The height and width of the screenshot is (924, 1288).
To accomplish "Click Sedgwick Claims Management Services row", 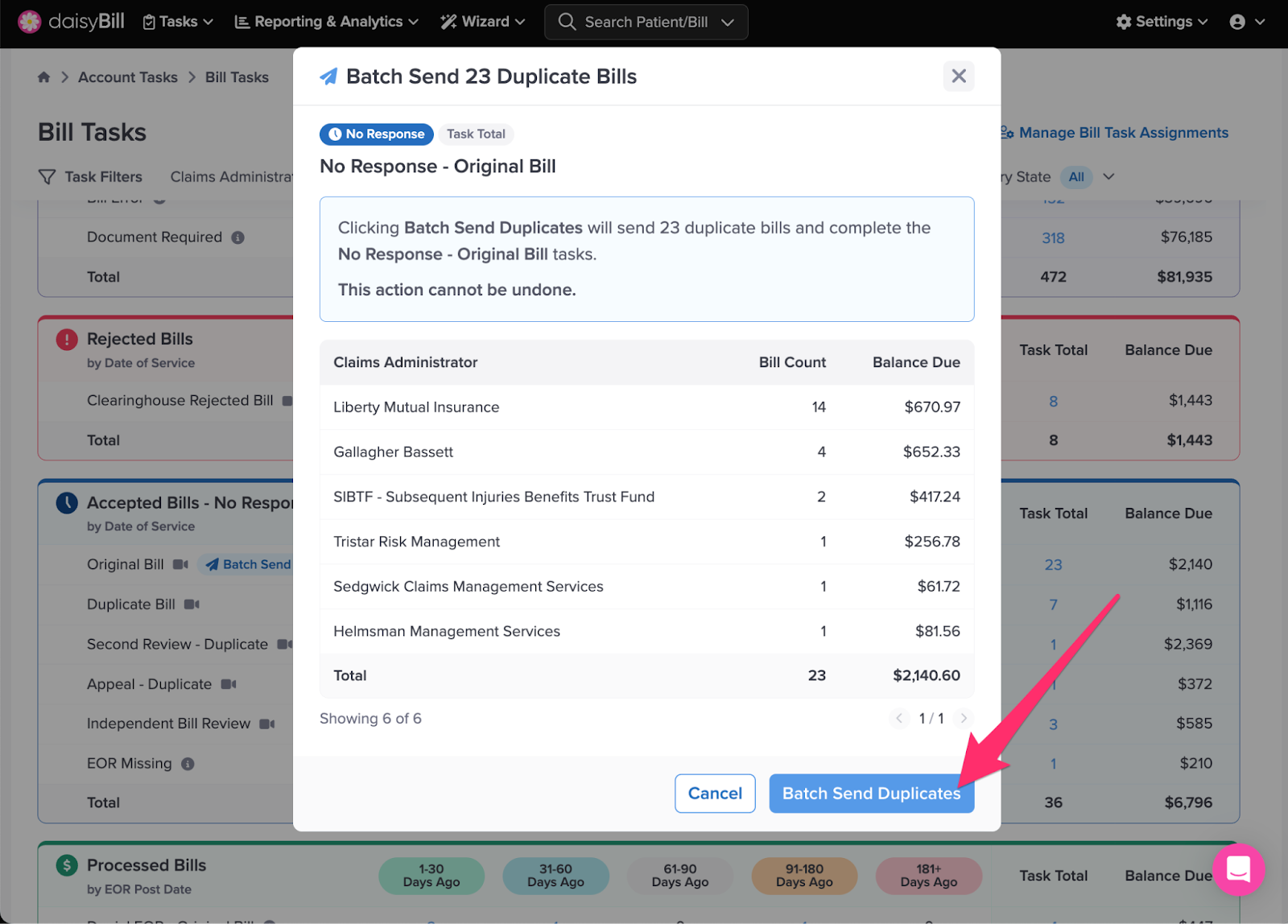I will click(646, 587).
